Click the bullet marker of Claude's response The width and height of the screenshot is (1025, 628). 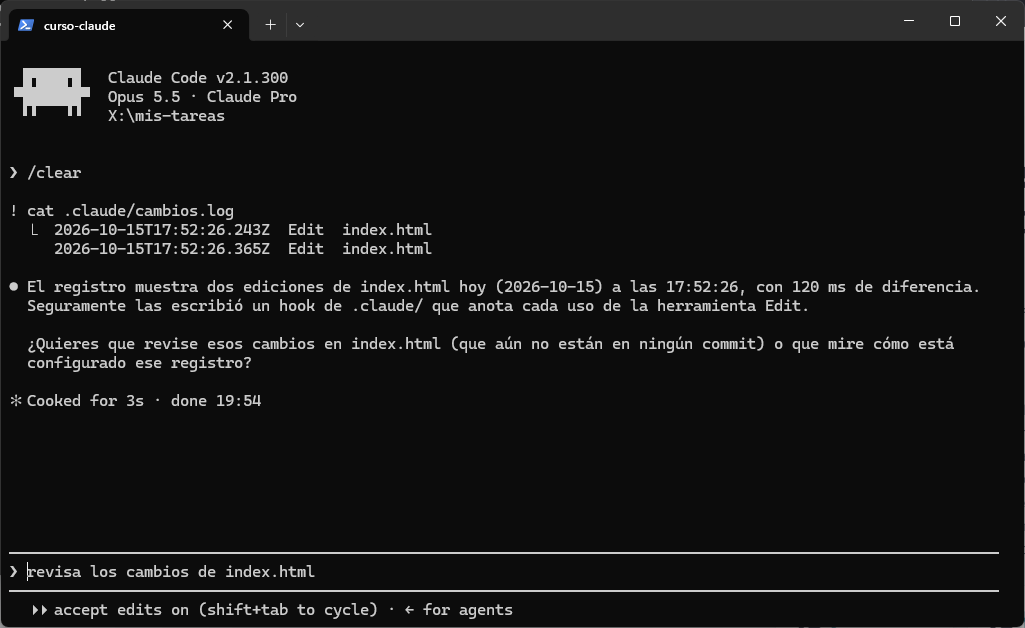14,287
